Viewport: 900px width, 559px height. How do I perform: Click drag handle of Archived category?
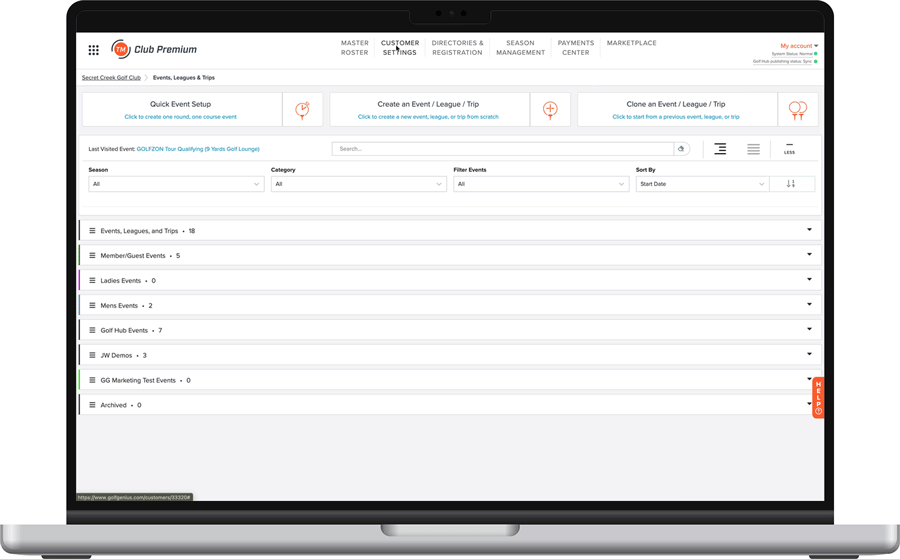tap(92, 405)
